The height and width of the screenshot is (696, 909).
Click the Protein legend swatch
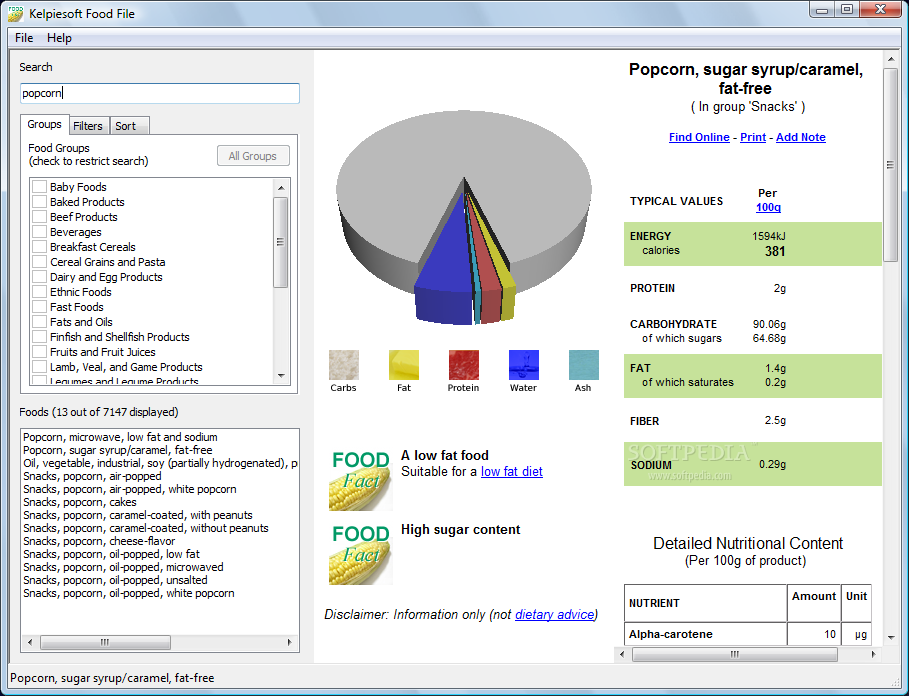coord(464,365)
